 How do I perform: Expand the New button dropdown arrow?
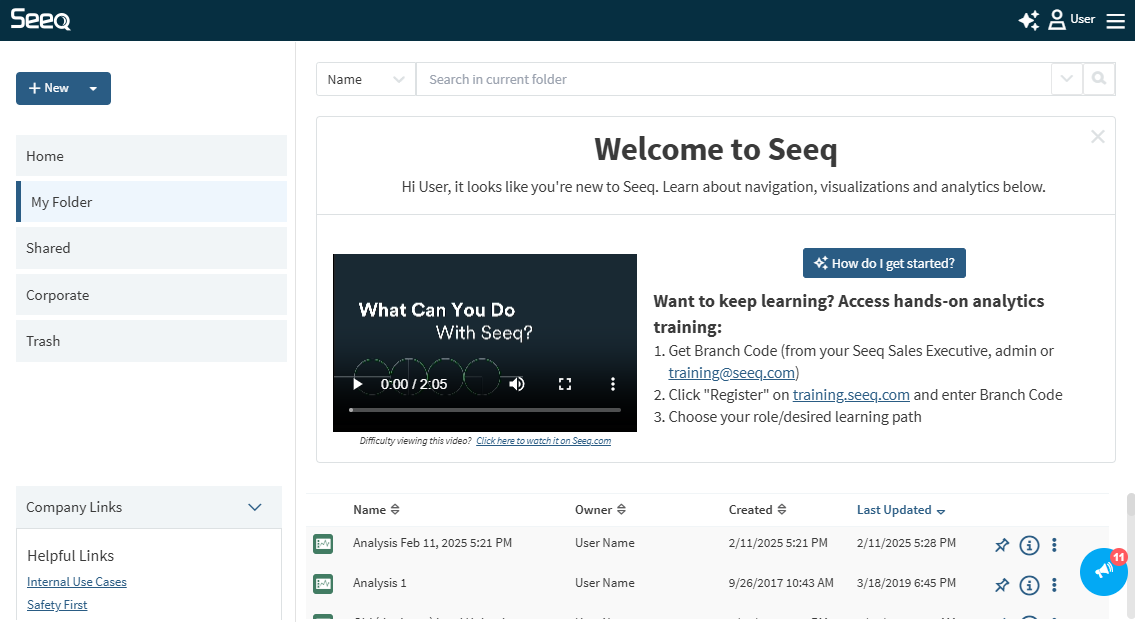coord(93,88)
